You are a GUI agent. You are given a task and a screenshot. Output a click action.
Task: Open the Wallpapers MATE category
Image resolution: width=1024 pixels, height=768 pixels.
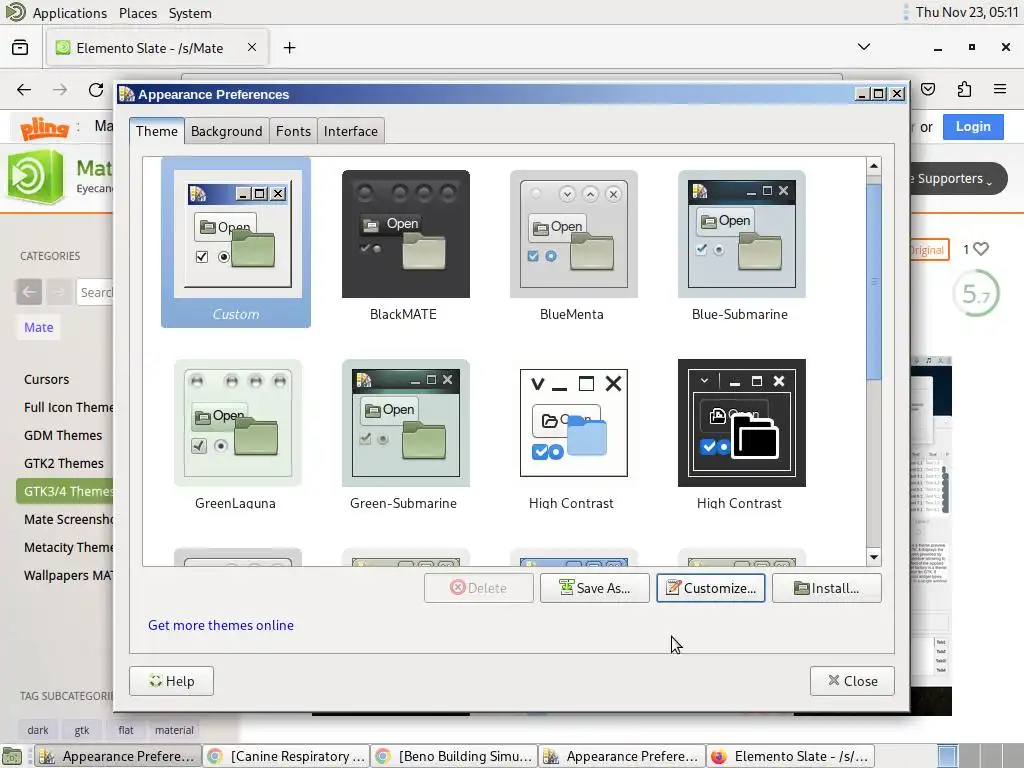tap(69, 576)
